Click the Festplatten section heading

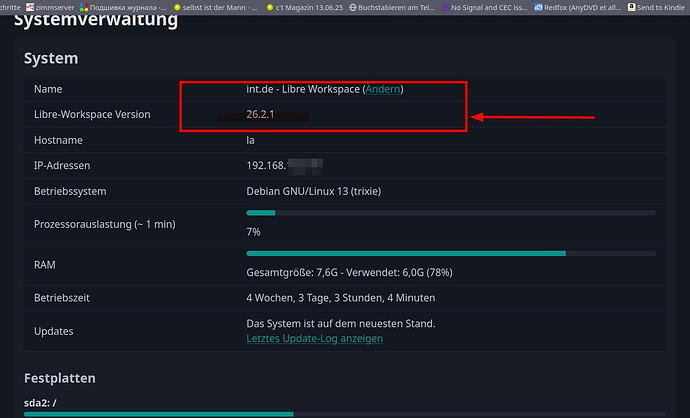pyautogui.click(x=60, y=378)
